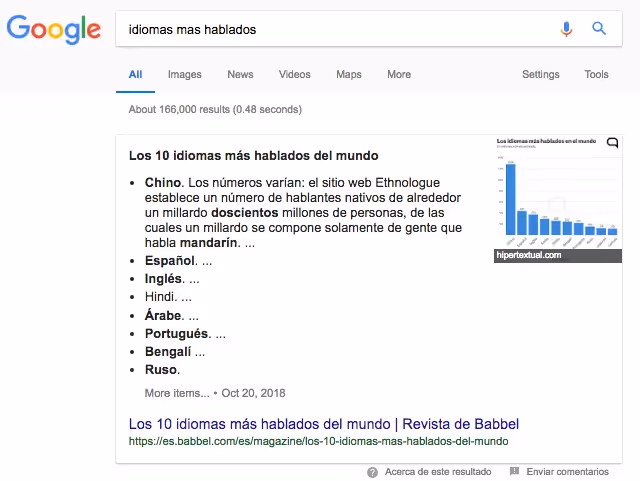Go to the Maps tab
The width and height of the screenshot is (640, 481).
point(349,74)
